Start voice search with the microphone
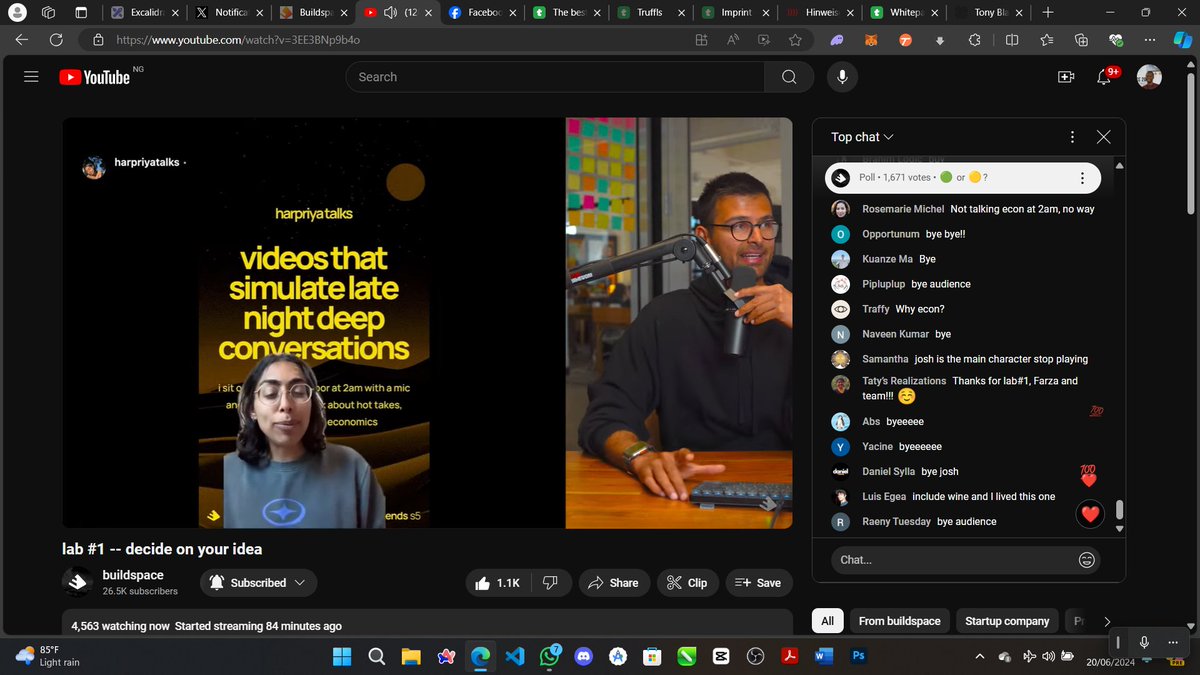Viewport: 1200px width, 675px height. [x=843, y=77]
